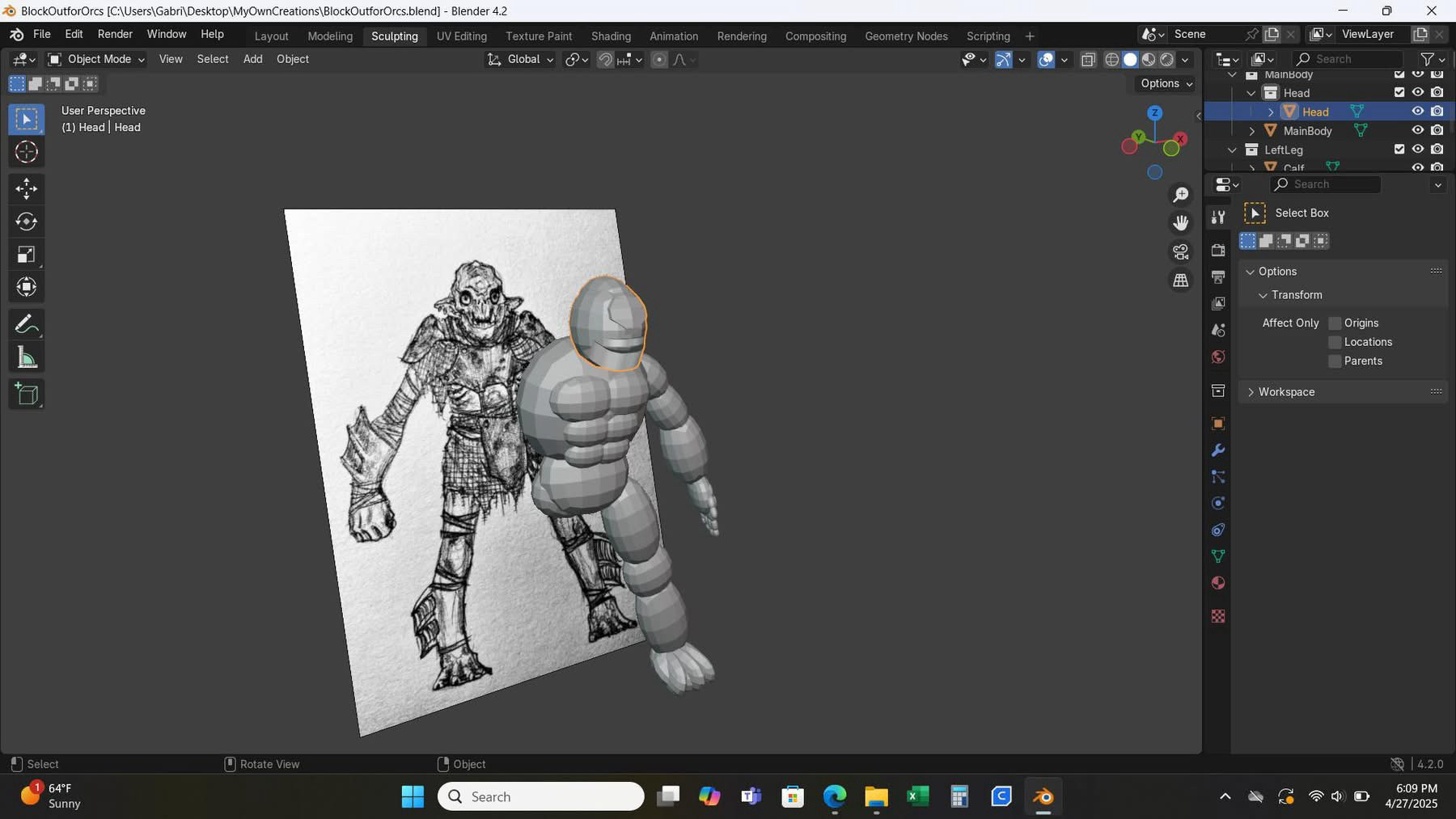Expand the Head object in outliner
The width and height of the screenshot is (1456, 819).
(x=1271, y=112)
